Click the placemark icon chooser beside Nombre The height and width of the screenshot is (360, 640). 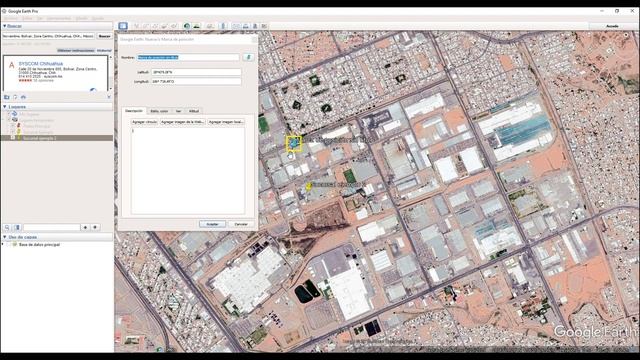[248, 57]
